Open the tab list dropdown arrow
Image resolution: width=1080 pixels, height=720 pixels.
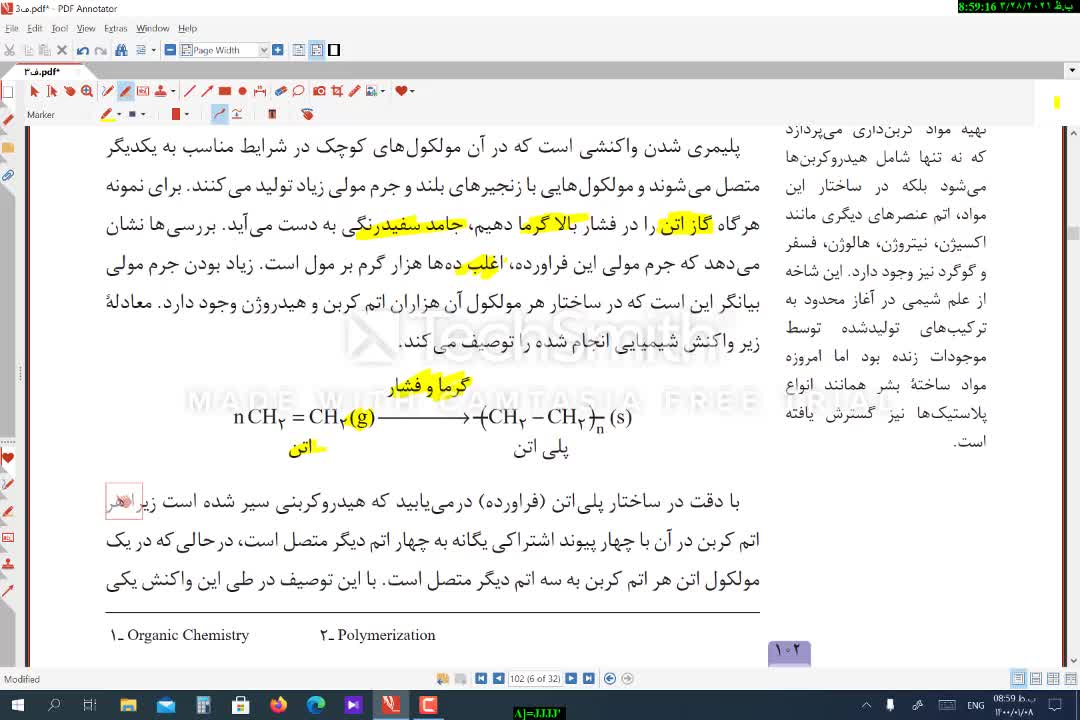coord(1072,70)
